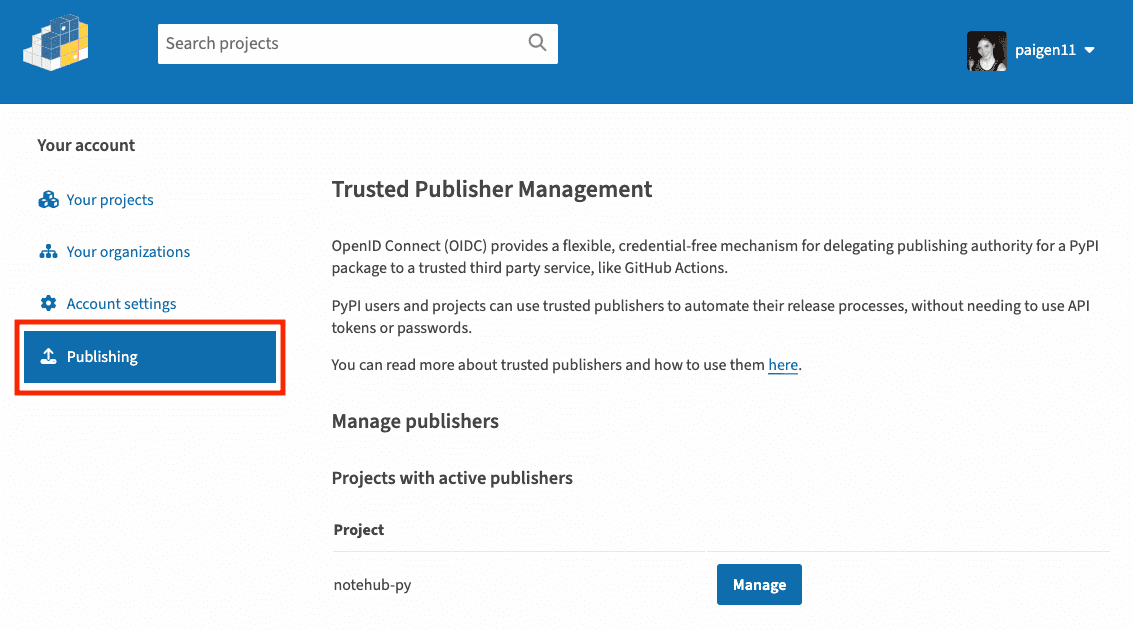1133x630 pixels.
Task: Open the paigen11 user dropdown arrow
Action: 1090,50
